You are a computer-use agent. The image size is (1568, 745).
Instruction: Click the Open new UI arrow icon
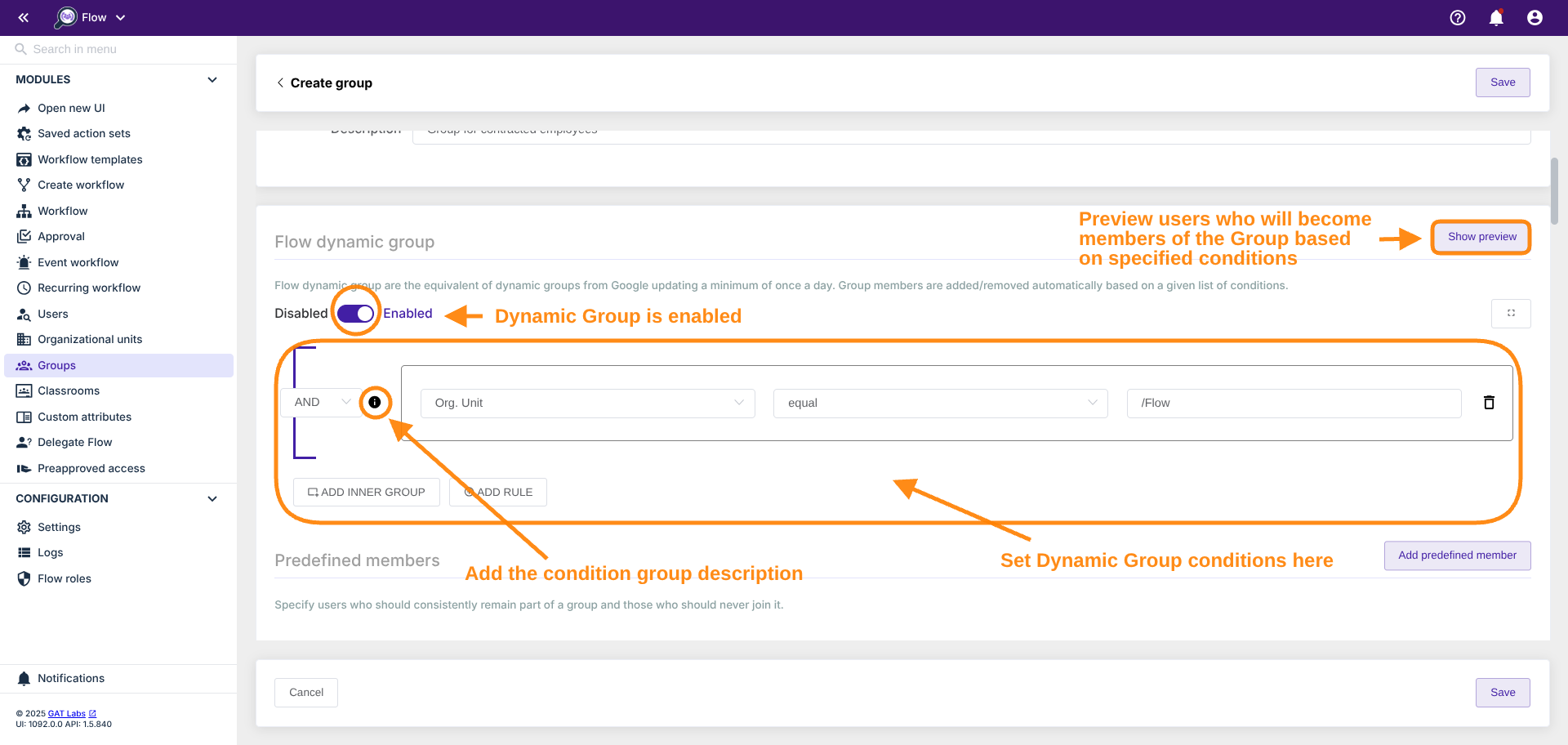click(24, 108)
